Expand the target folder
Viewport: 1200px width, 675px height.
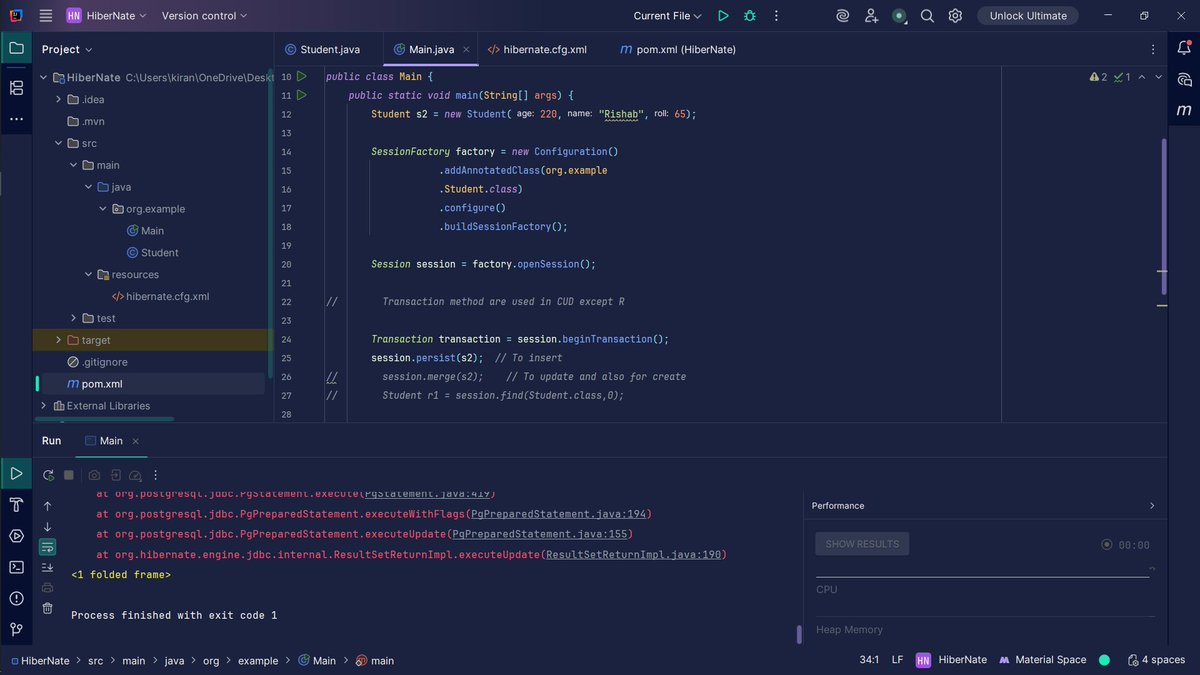click(59, 340)
